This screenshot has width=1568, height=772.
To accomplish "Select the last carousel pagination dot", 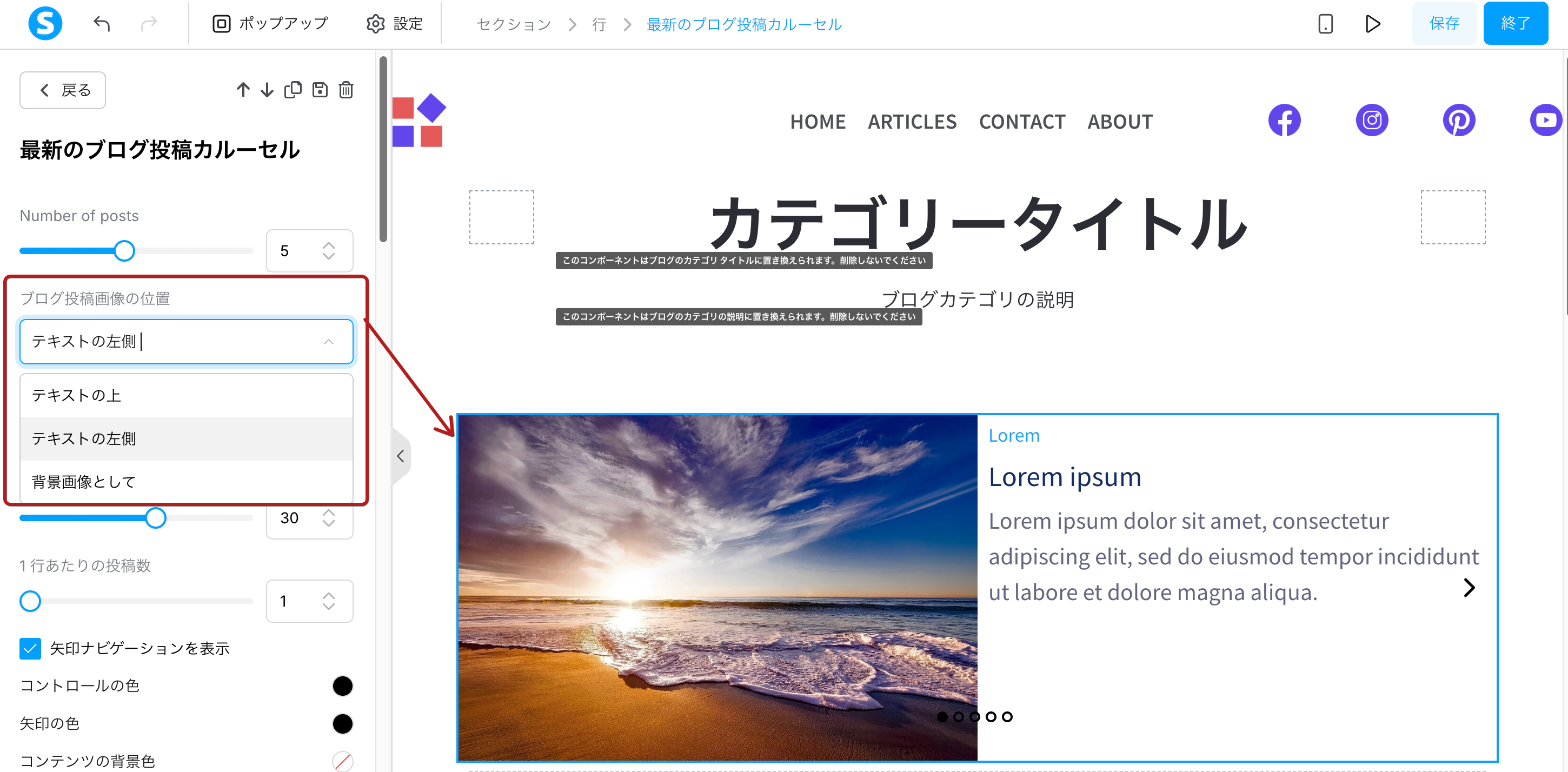I will click(x=1007, y=717).
